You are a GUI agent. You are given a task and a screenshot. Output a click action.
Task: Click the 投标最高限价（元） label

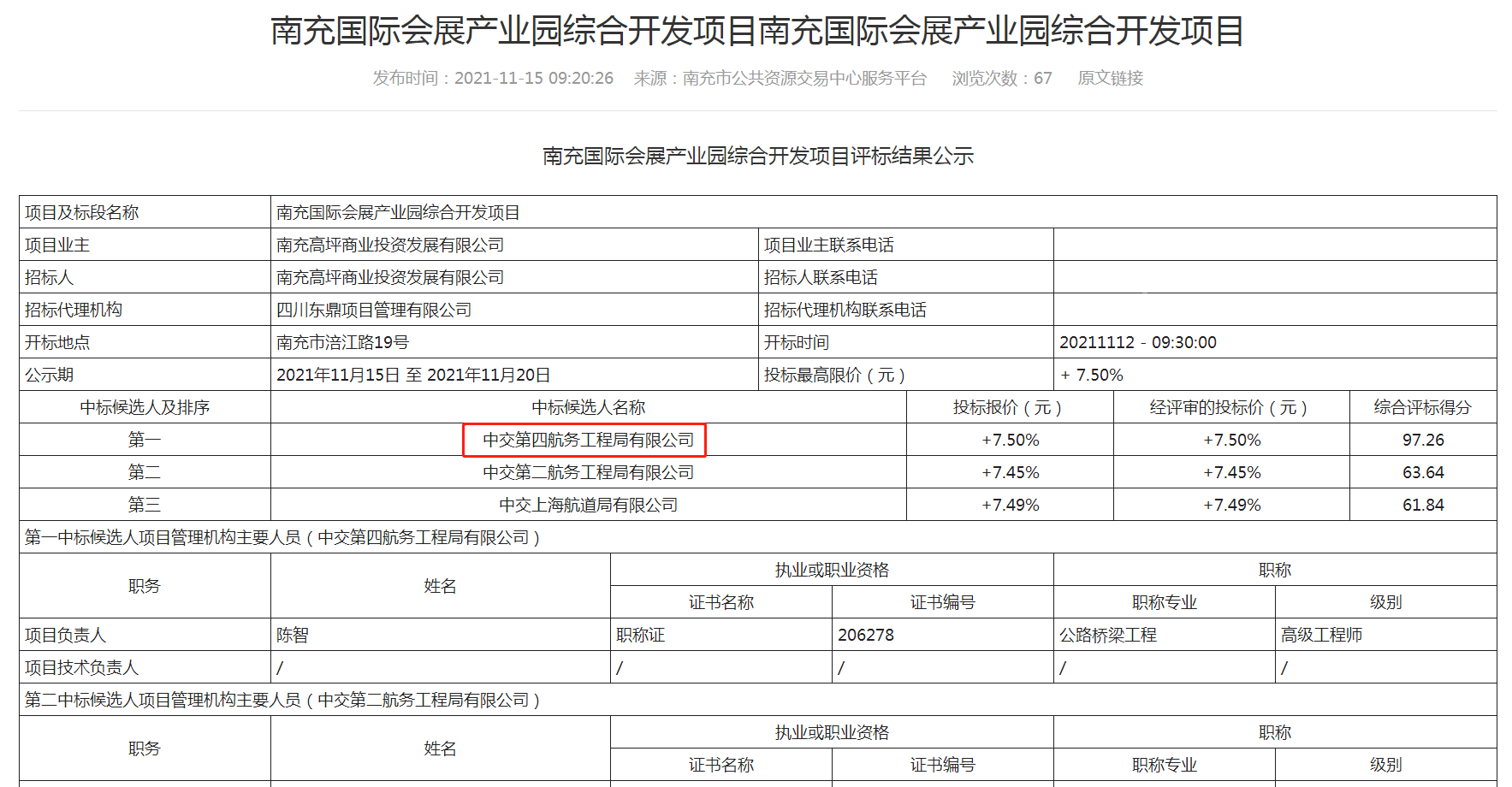(834, 375)
